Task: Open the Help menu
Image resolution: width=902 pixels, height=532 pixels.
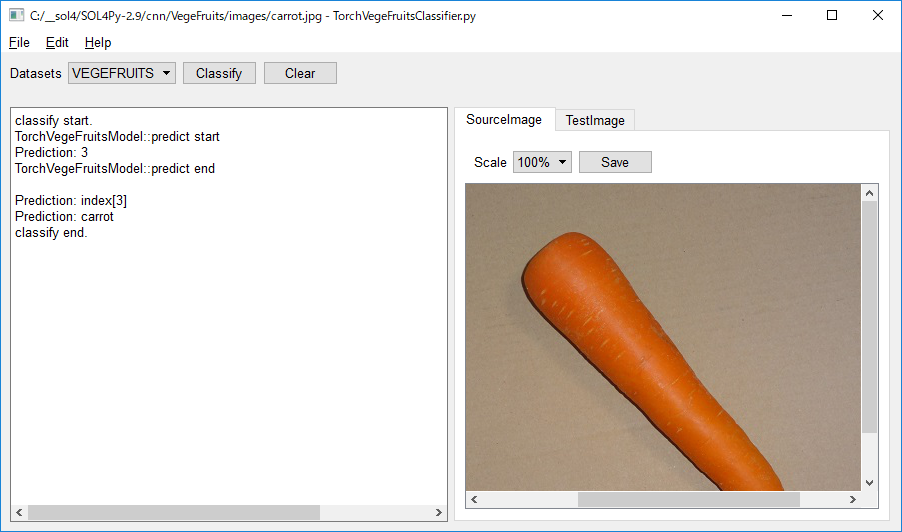Action: pyautogui.click(x=98, y=43)
